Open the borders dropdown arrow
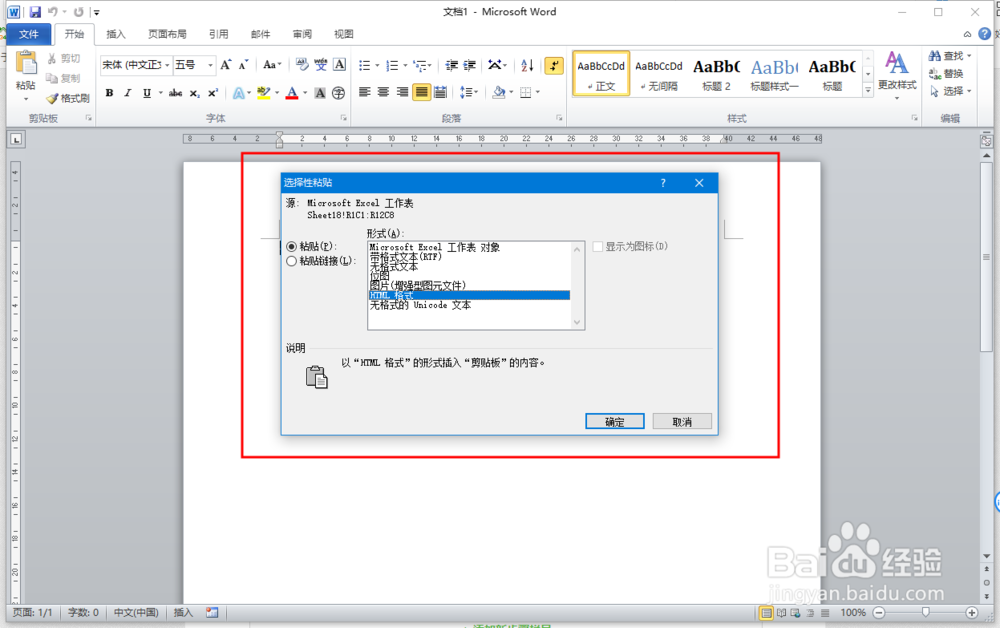This screenshot has height=628, width=1000. (x=538, y=92)
